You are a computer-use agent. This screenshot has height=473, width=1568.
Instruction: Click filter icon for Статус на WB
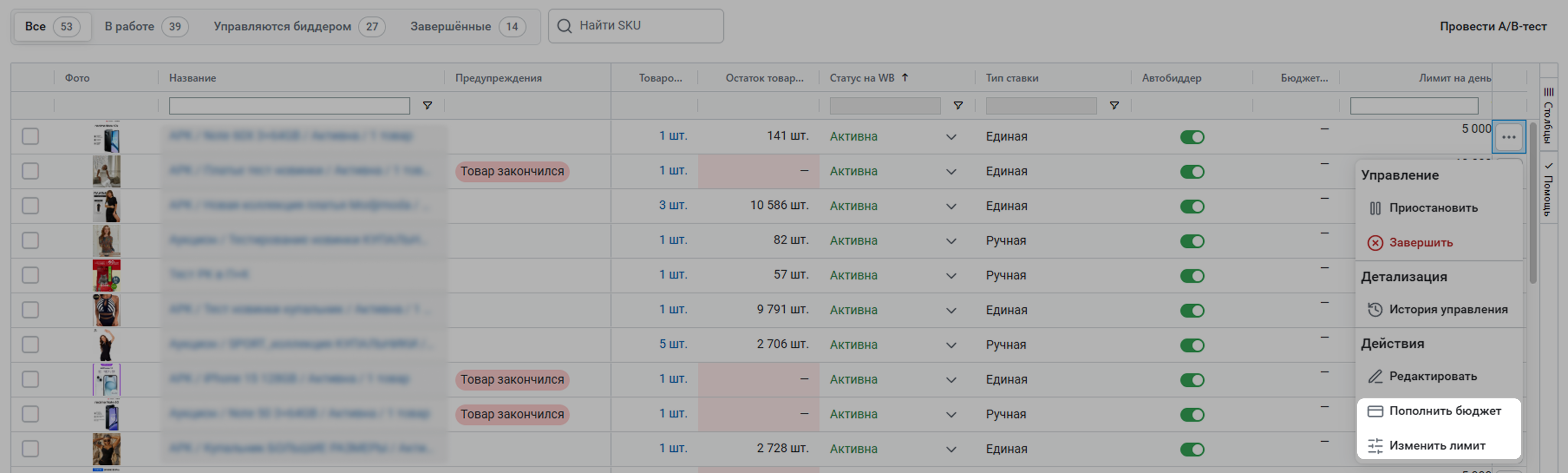(x=958, y=105)
